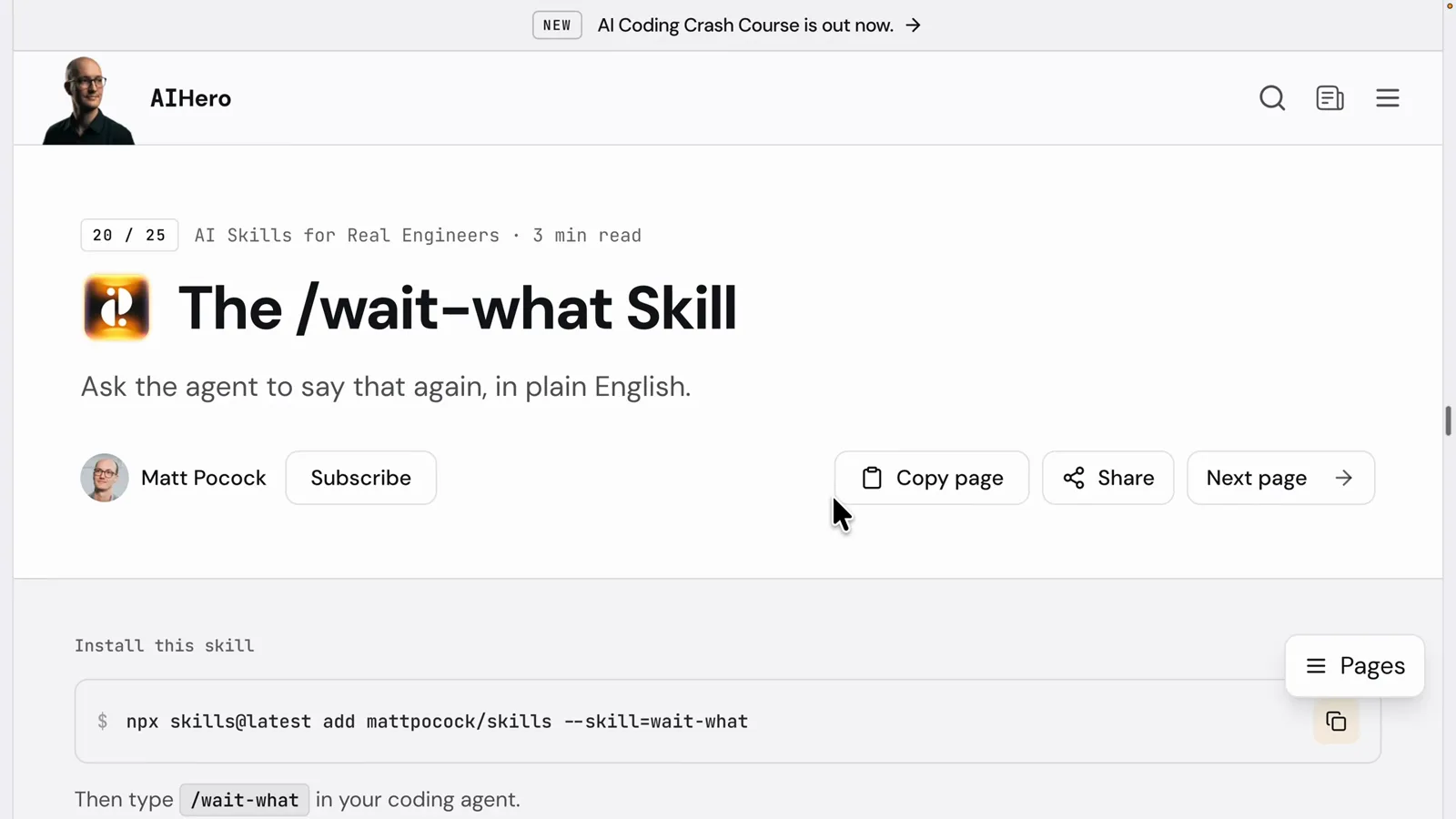Copy the page contents

click(x=932, y=478)
